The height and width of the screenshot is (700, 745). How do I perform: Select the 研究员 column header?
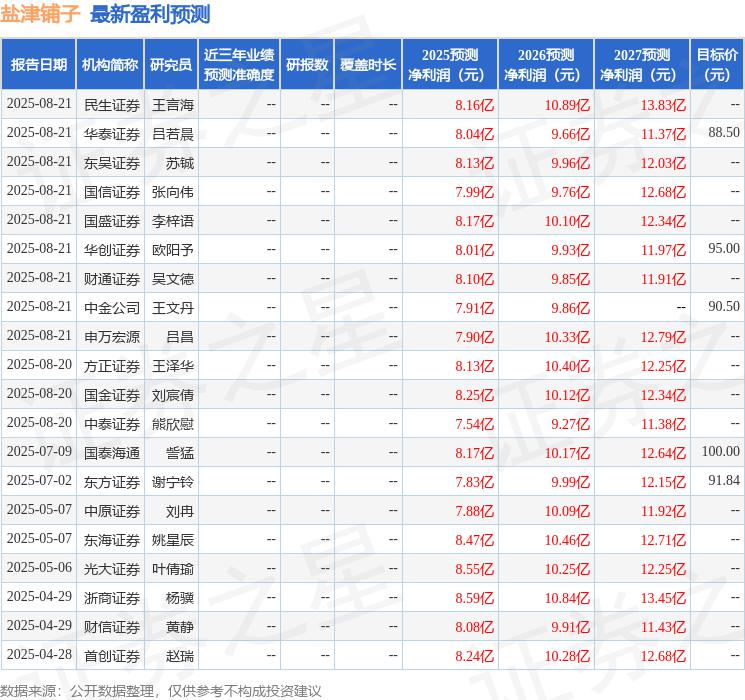point(171,65)
